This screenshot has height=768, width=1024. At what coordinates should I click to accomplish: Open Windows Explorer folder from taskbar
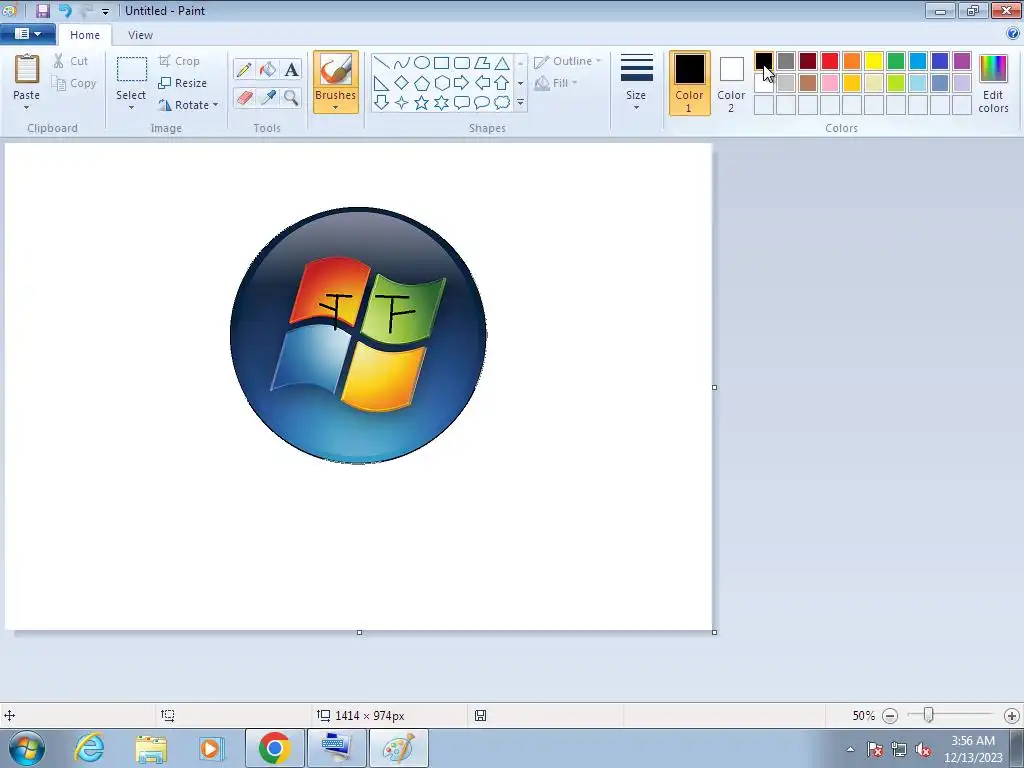[x=151, y=748]
